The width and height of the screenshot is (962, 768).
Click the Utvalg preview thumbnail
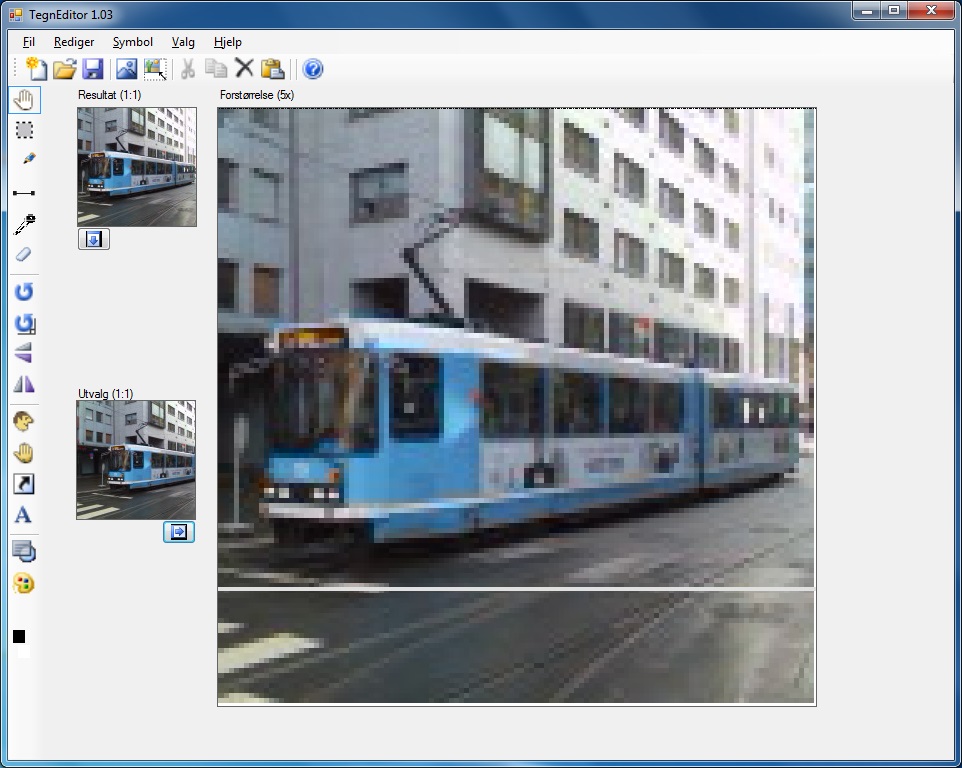[136, 460]
